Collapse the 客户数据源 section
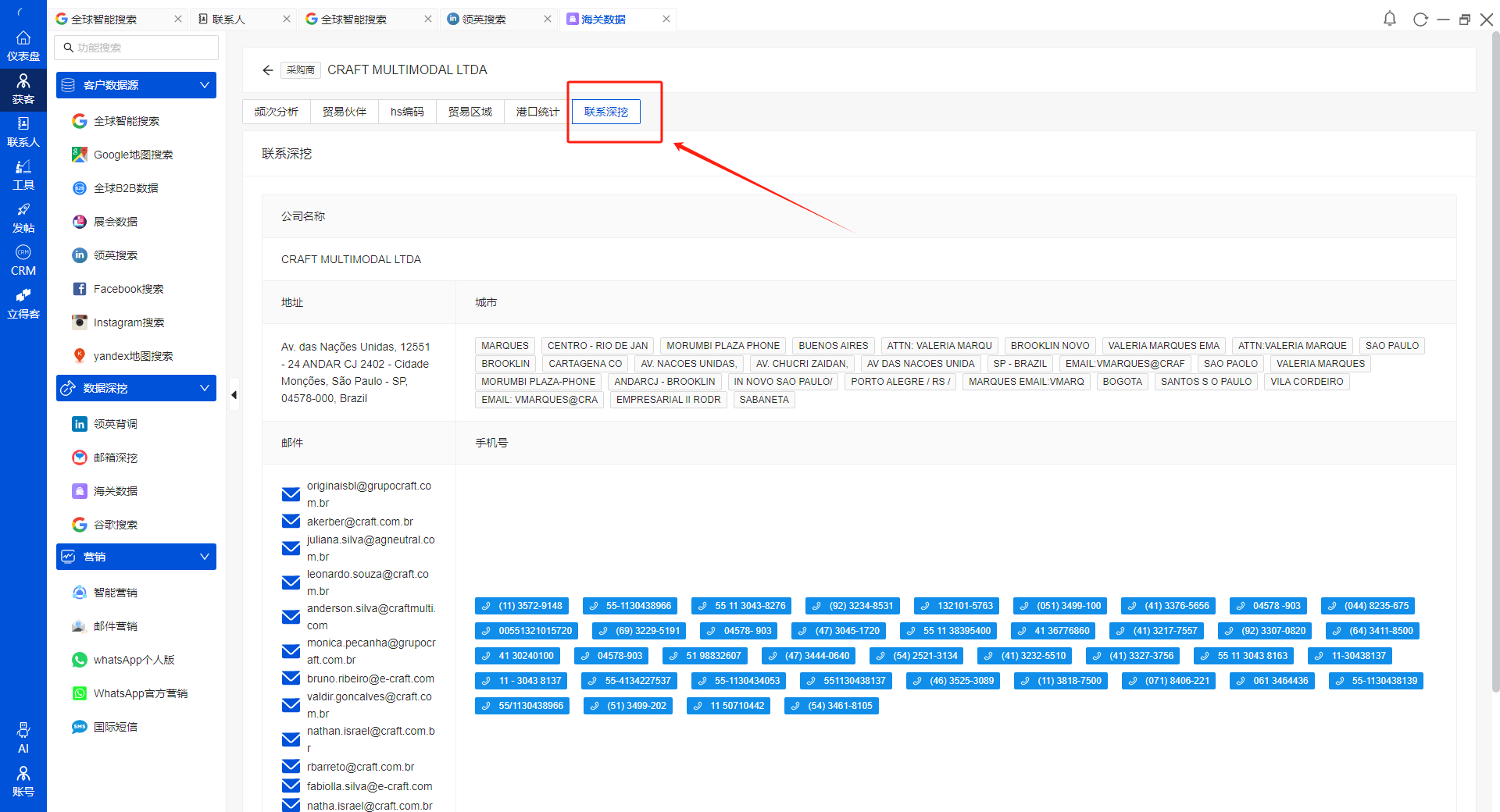This screenshot has height=812, width=1500. tap(205, 85)
